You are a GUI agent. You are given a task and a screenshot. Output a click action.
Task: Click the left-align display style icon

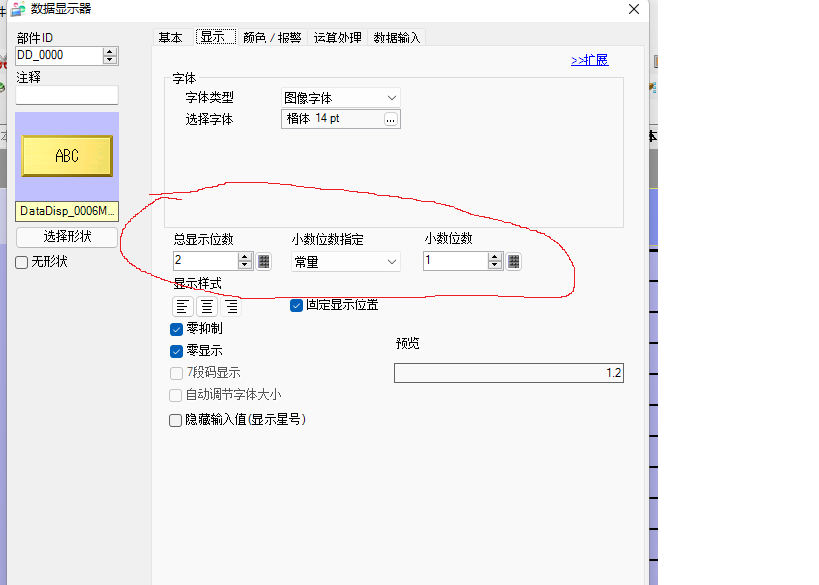(x=183, y=307)
